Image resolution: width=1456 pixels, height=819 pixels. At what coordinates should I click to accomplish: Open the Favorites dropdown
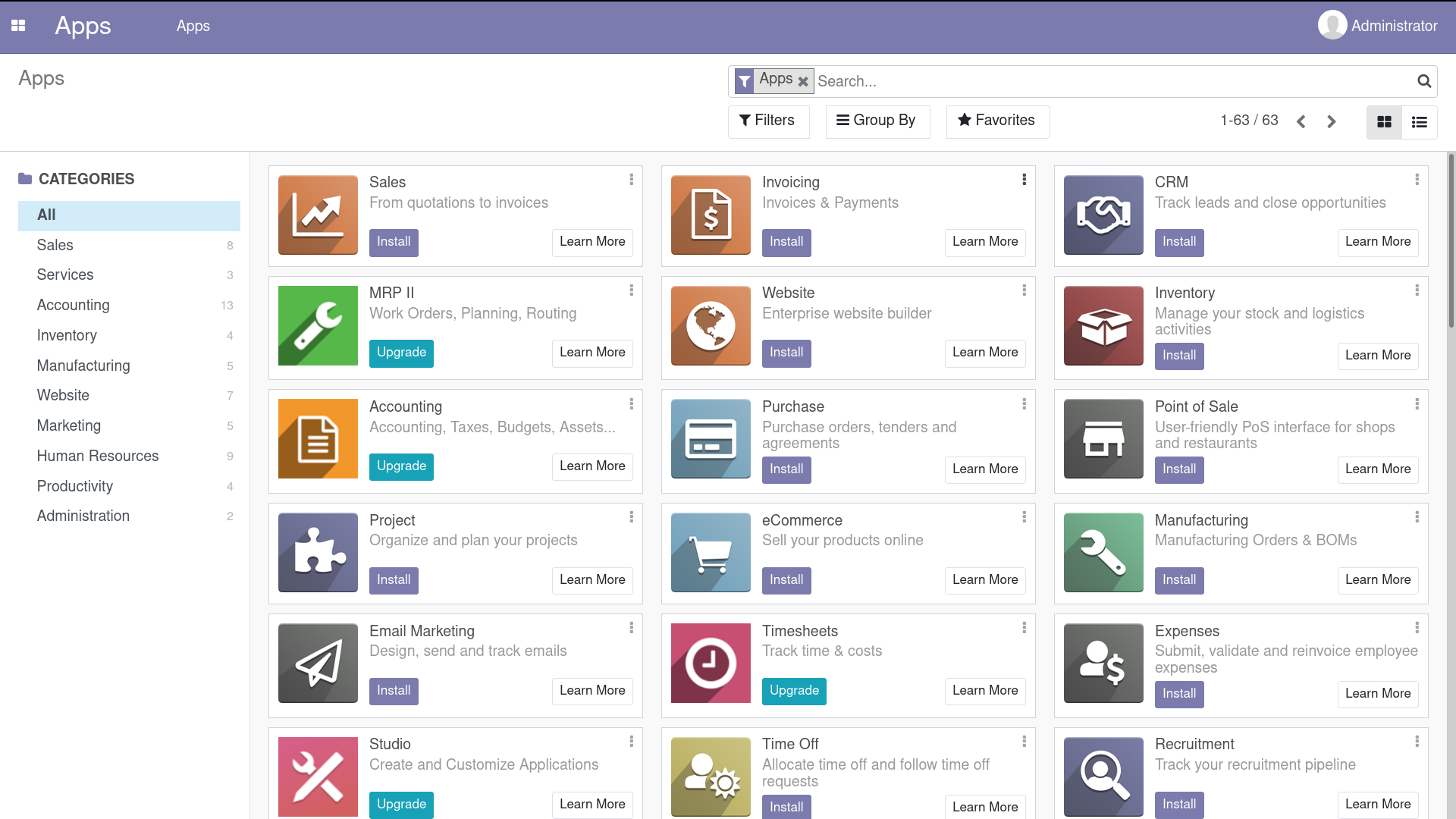click(996, 121)
